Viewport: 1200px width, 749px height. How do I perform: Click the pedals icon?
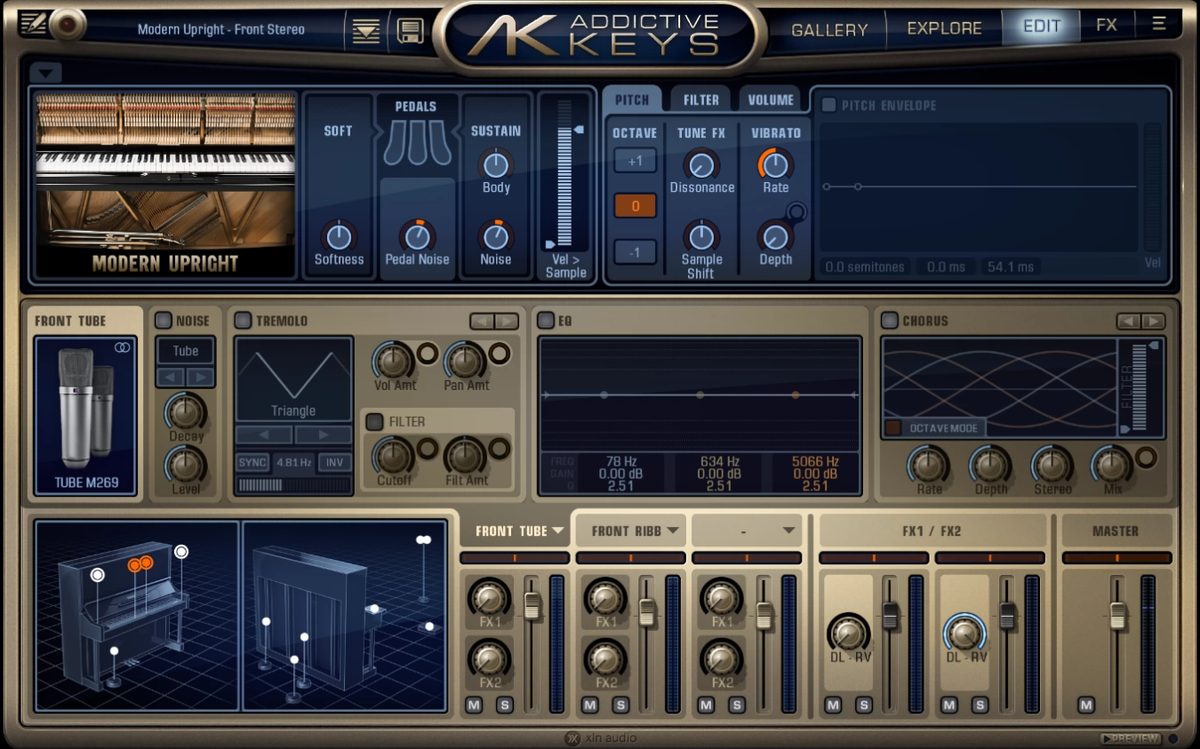click(x=416, y=144)
